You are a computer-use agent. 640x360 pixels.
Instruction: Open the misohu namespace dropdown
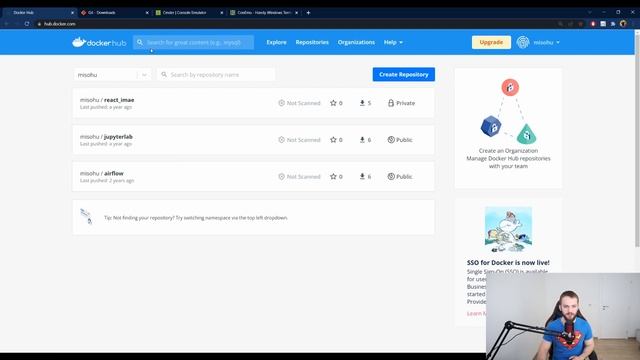point(112,75)
